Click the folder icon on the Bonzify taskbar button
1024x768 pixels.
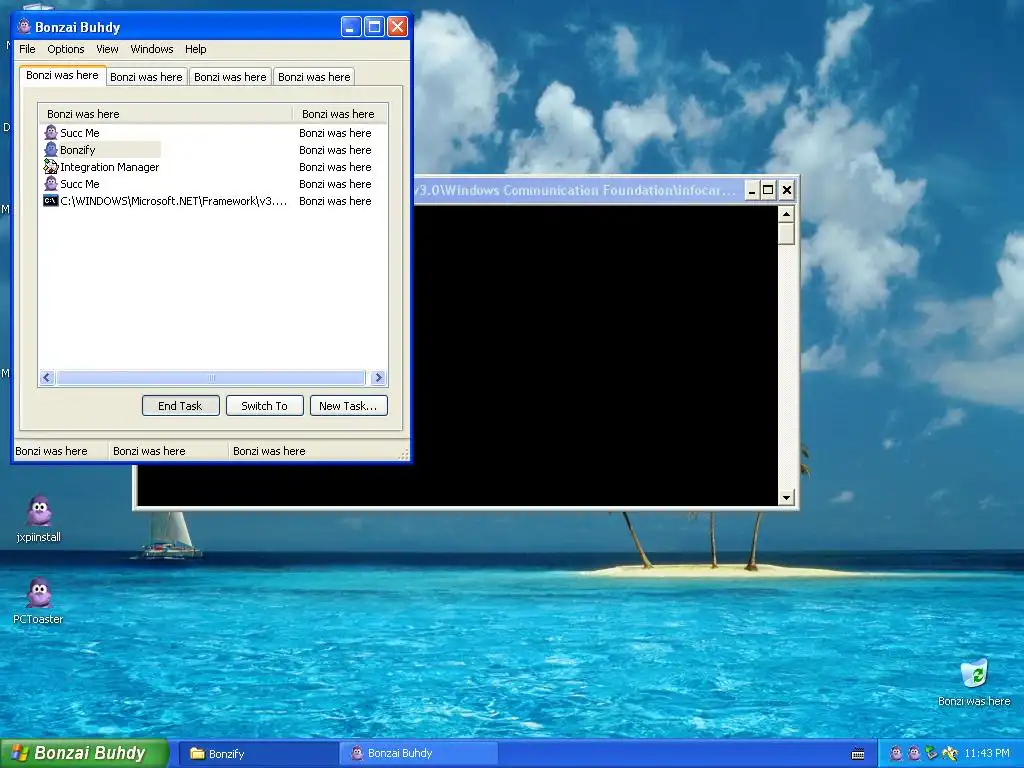point(197,753)
